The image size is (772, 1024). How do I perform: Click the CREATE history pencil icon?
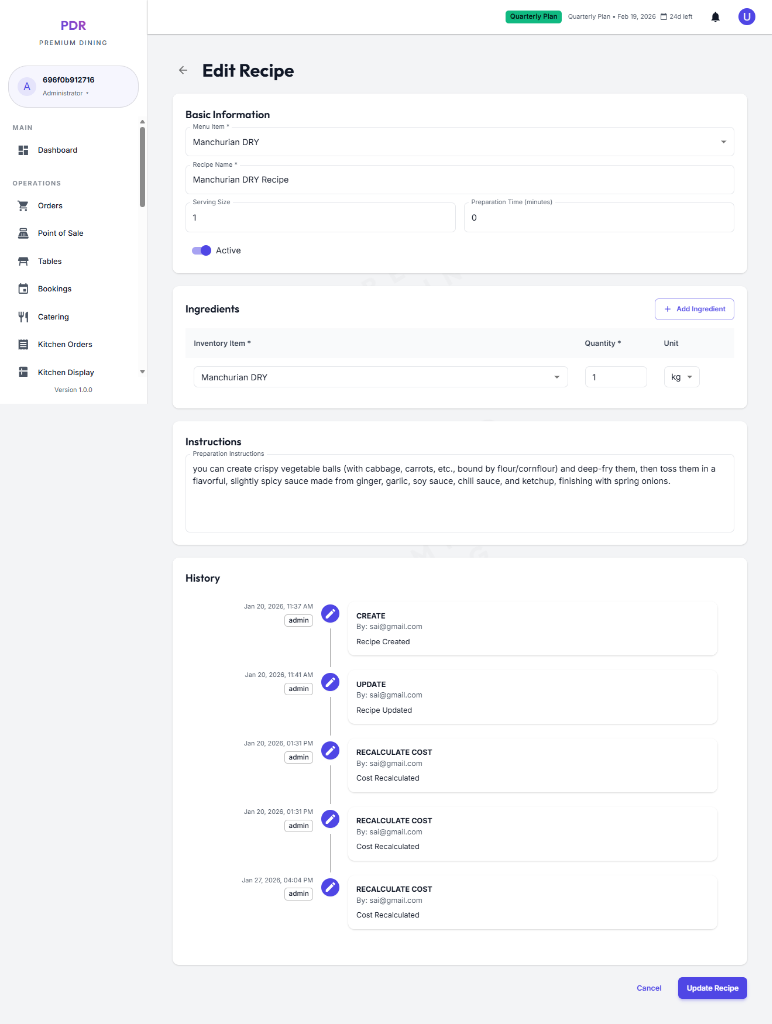pos(330,613)
